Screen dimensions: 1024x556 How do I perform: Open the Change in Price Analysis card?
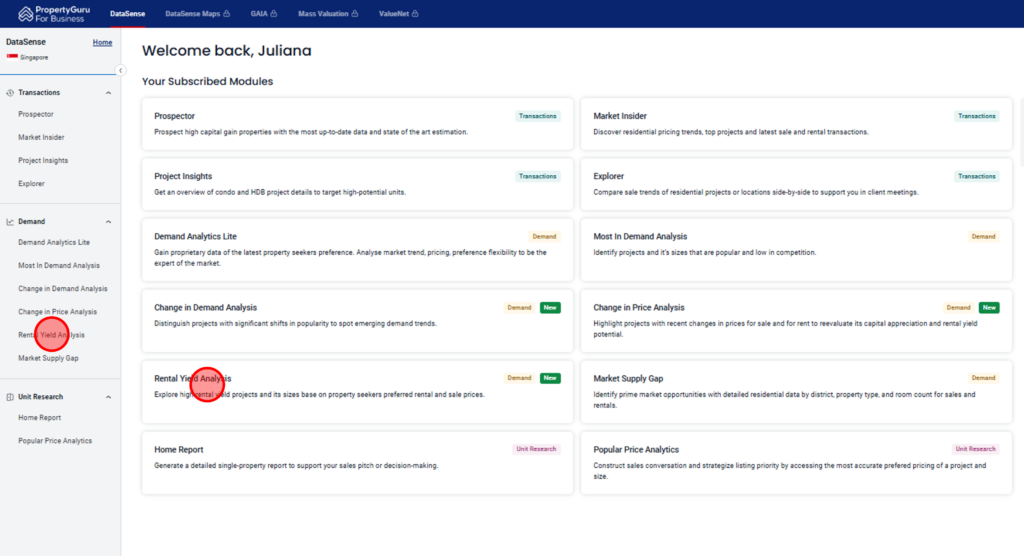[x=796, y=321]
